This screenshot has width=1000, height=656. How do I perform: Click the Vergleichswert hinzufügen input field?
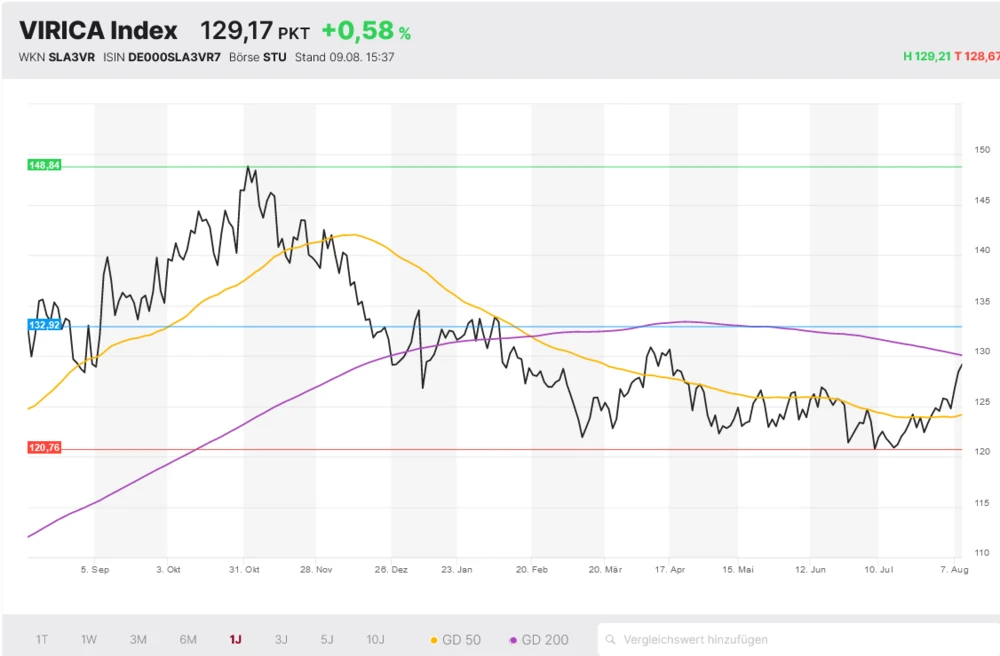tap(800, 639)
